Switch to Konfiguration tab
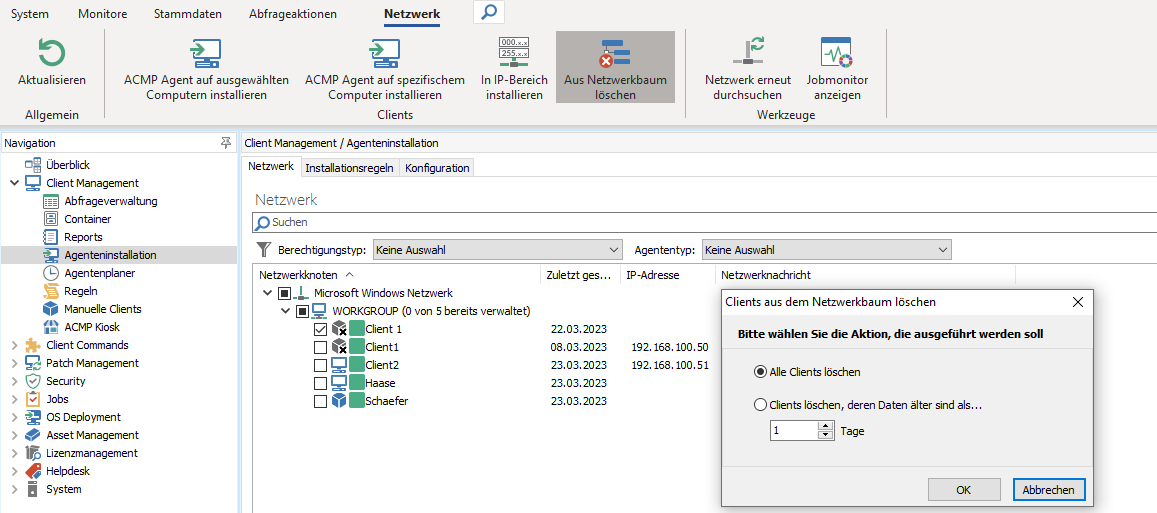 point(437,168)
